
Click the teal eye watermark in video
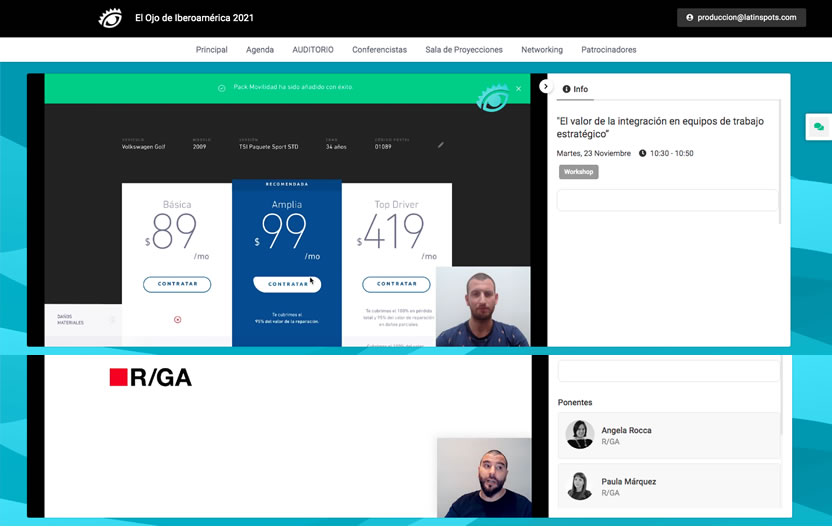(x=492, y=98)
